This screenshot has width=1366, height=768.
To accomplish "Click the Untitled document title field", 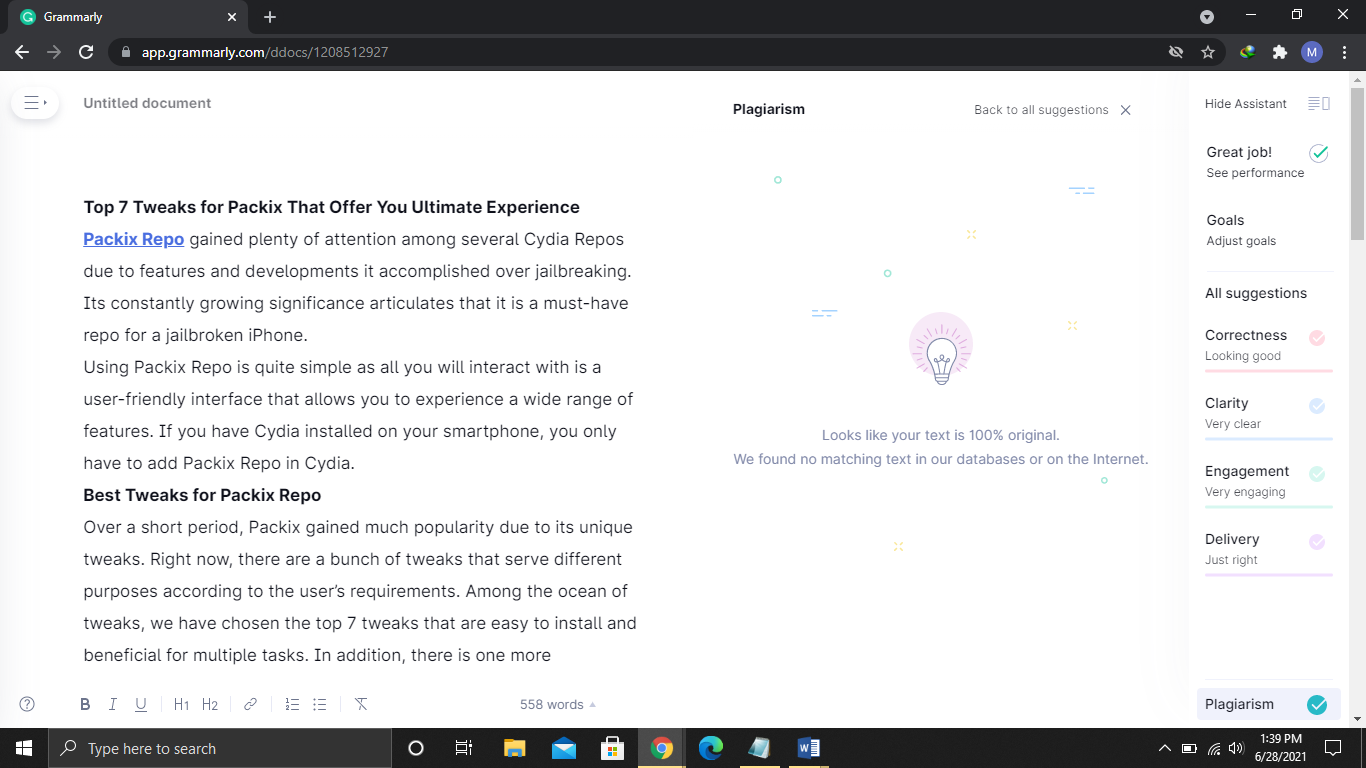I will (x=147, y=103).
